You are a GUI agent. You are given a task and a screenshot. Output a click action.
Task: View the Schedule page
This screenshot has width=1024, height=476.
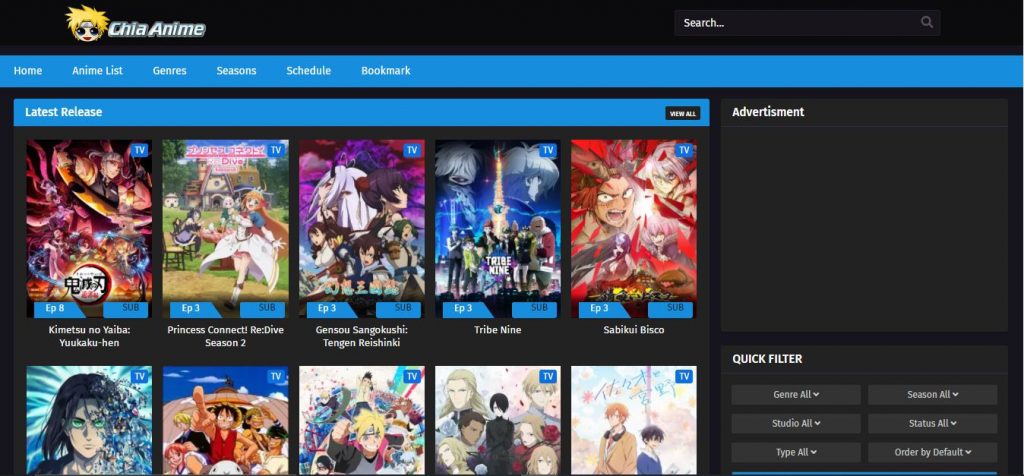[308, 71]
